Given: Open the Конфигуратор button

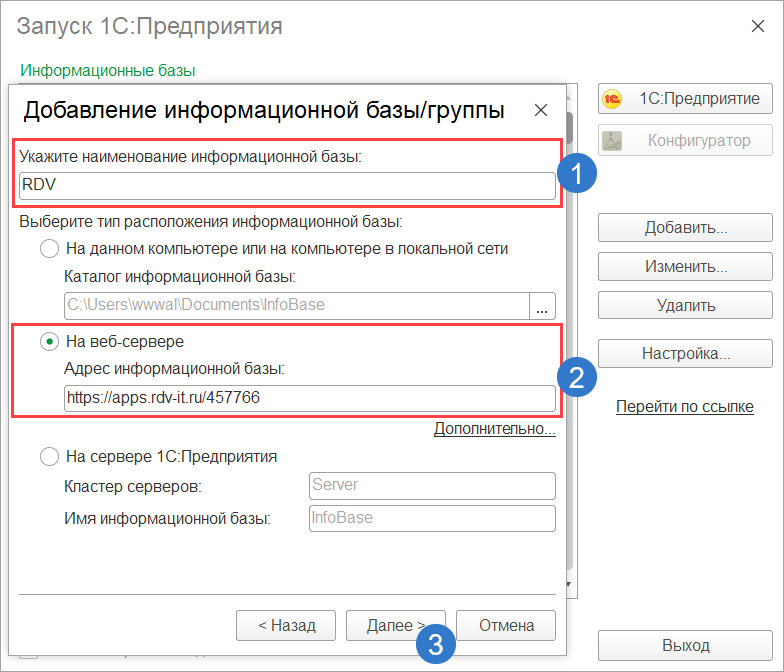Looking at the screenshot, I should tap(685, 140).
